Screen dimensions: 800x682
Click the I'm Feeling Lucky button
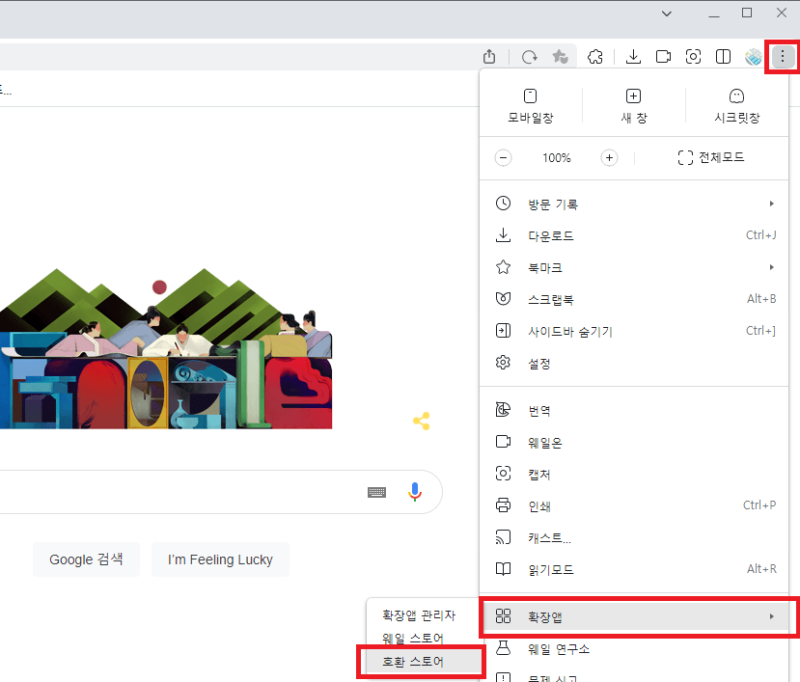pos(220,560)
